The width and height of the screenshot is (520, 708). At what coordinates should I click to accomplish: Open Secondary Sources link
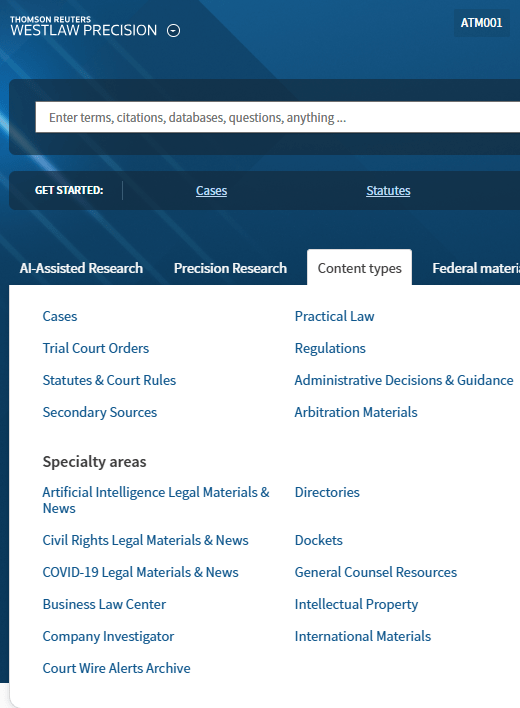100,412
